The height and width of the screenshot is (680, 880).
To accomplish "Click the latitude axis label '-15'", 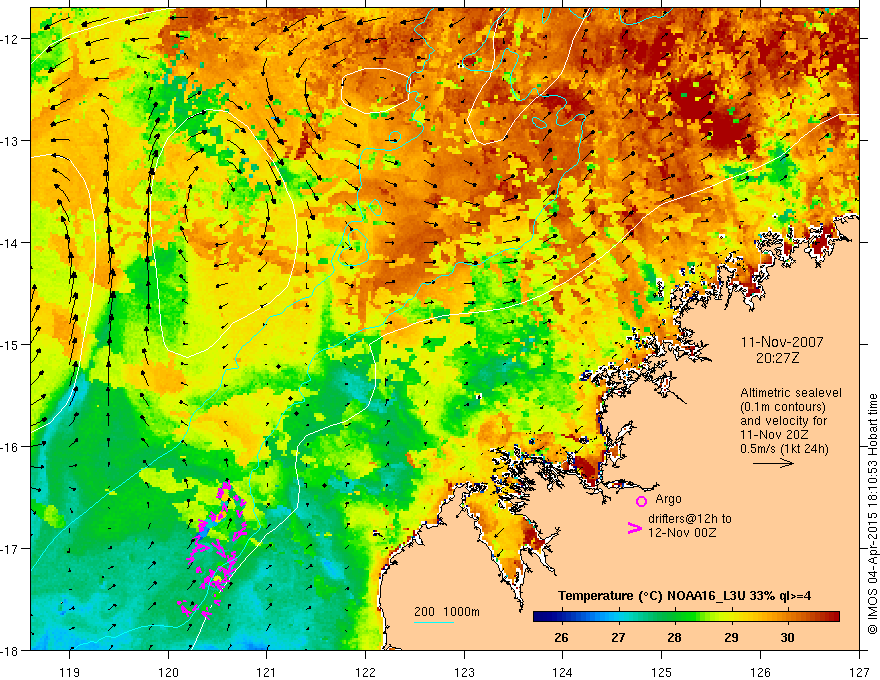I will [10, 344].
